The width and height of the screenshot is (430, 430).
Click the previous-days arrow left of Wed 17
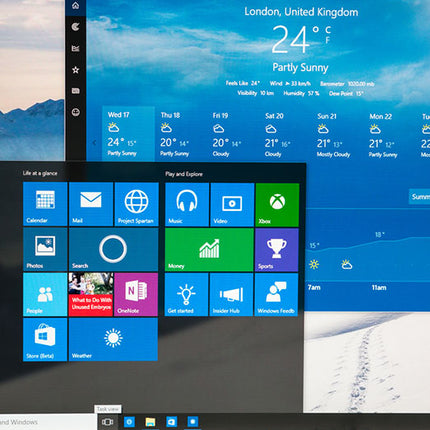[x=95, y=143]
